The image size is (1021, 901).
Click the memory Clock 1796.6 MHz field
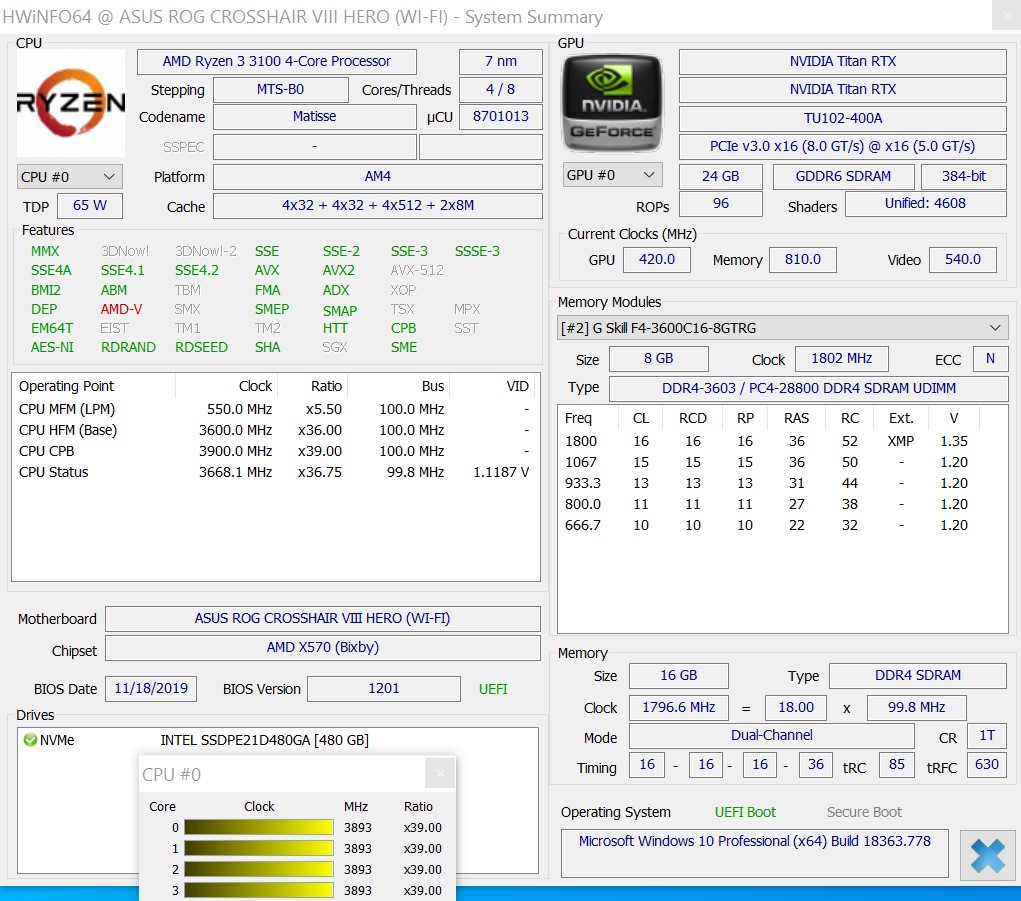coord(678,708)
